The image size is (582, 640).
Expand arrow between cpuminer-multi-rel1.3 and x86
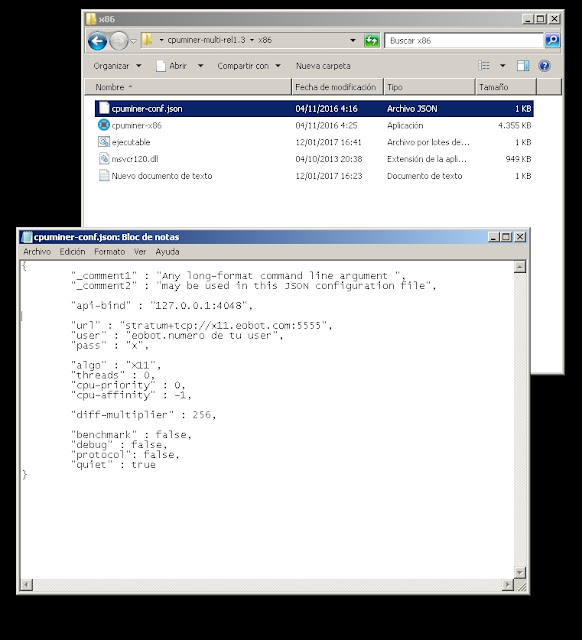point(252,40)
